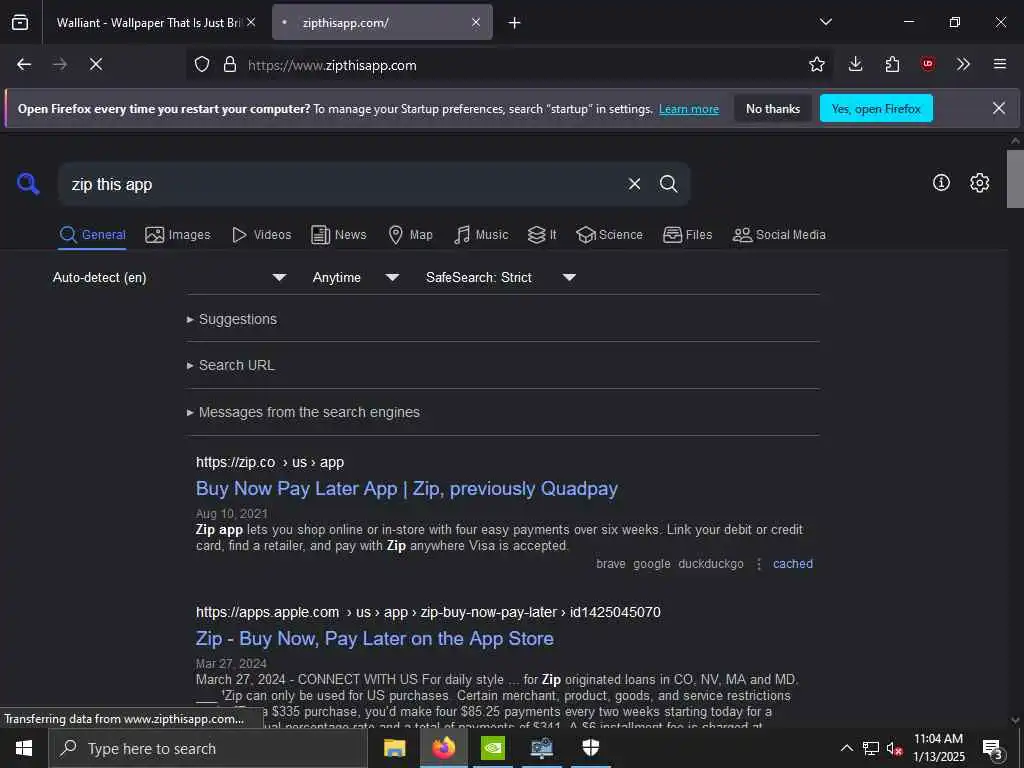Accept Yes, open Firefox button

click(x=876, y=109)
